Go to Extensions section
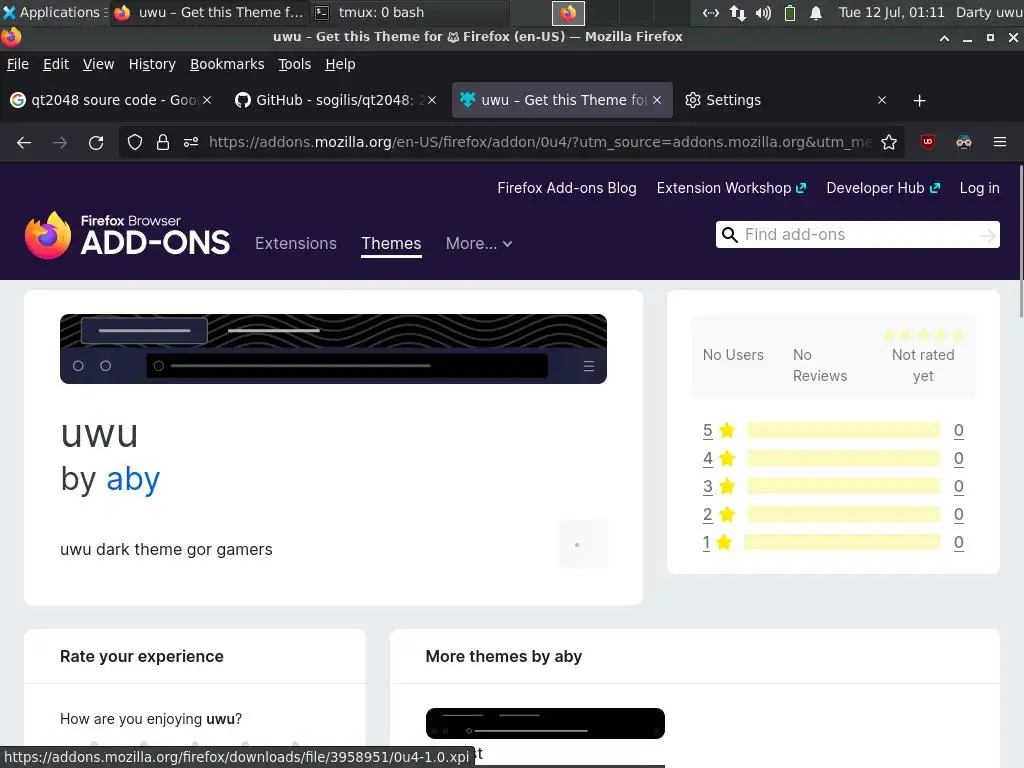The image size is (1024, 768). click(x=296, y=244)
